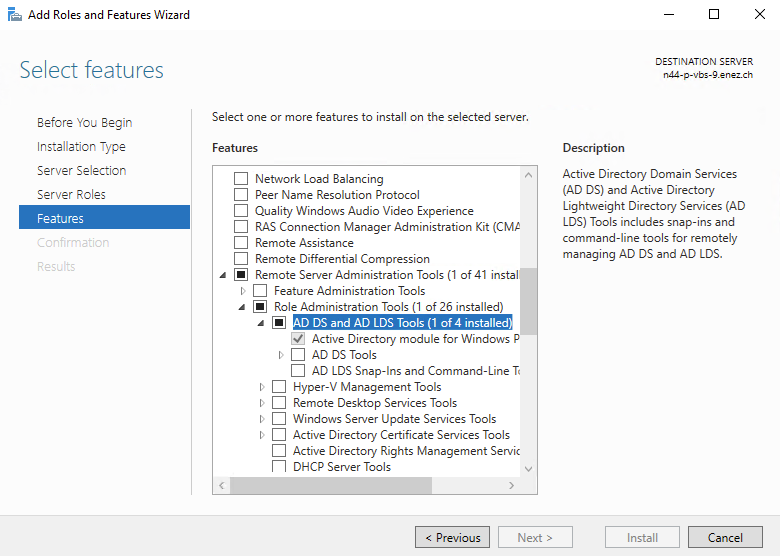Viewport: 780px width, 556px height.
Task: Cancel the wizard
Action: coord(725,537)
